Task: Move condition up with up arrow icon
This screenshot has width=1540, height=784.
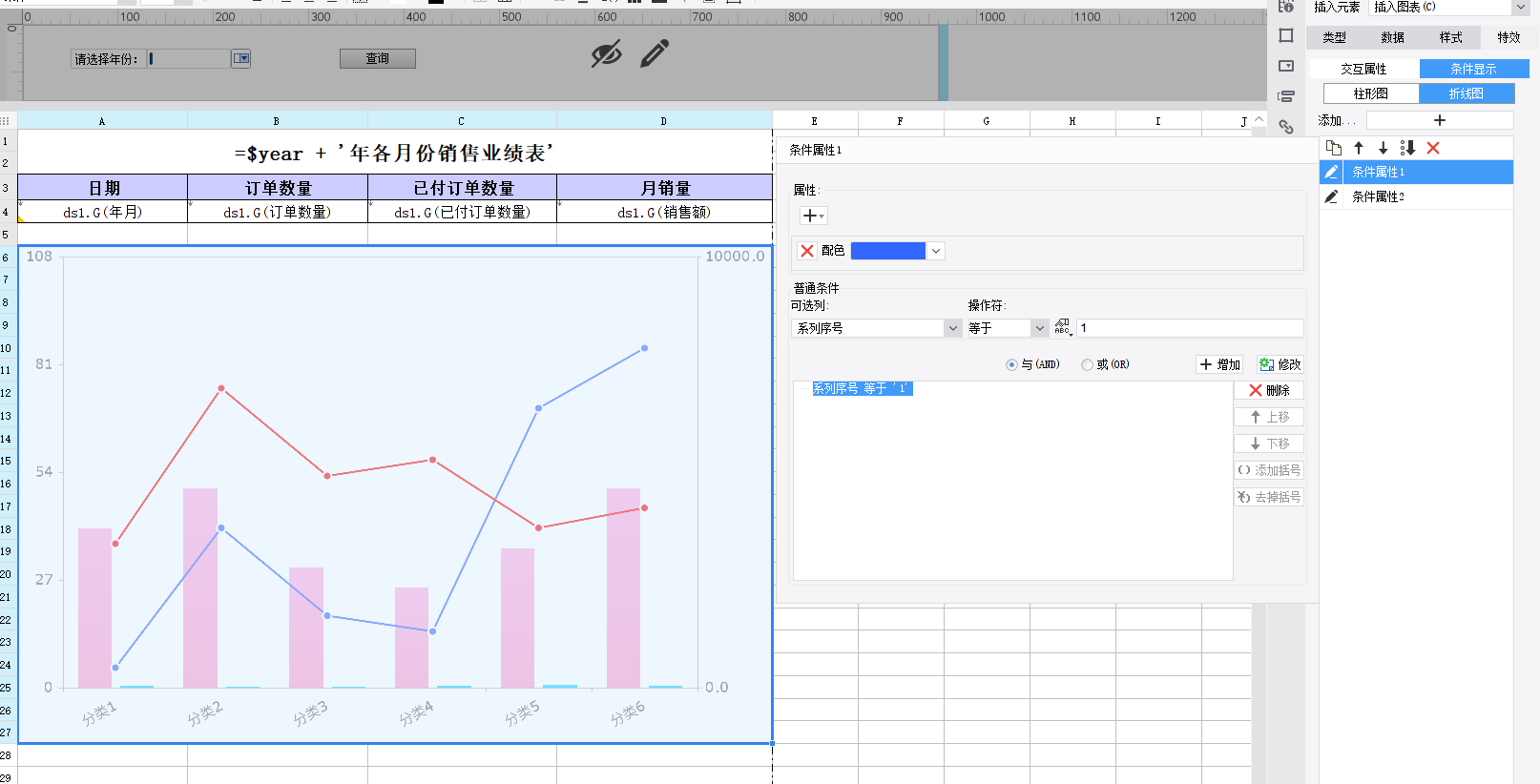Action: pos(1359,148)
